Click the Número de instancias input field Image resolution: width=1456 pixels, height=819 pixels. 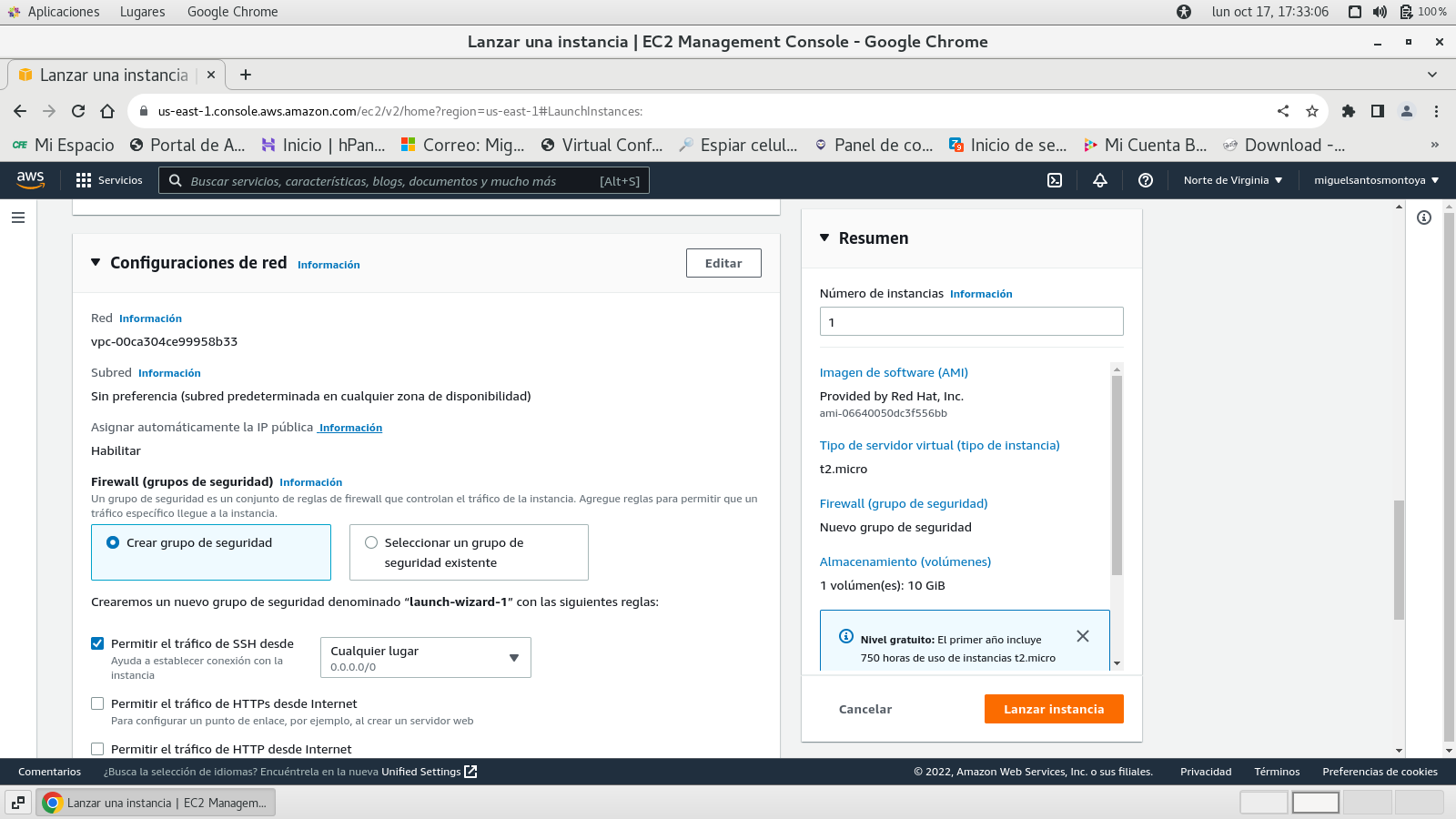pyautogui.click(x=971, y=321)
